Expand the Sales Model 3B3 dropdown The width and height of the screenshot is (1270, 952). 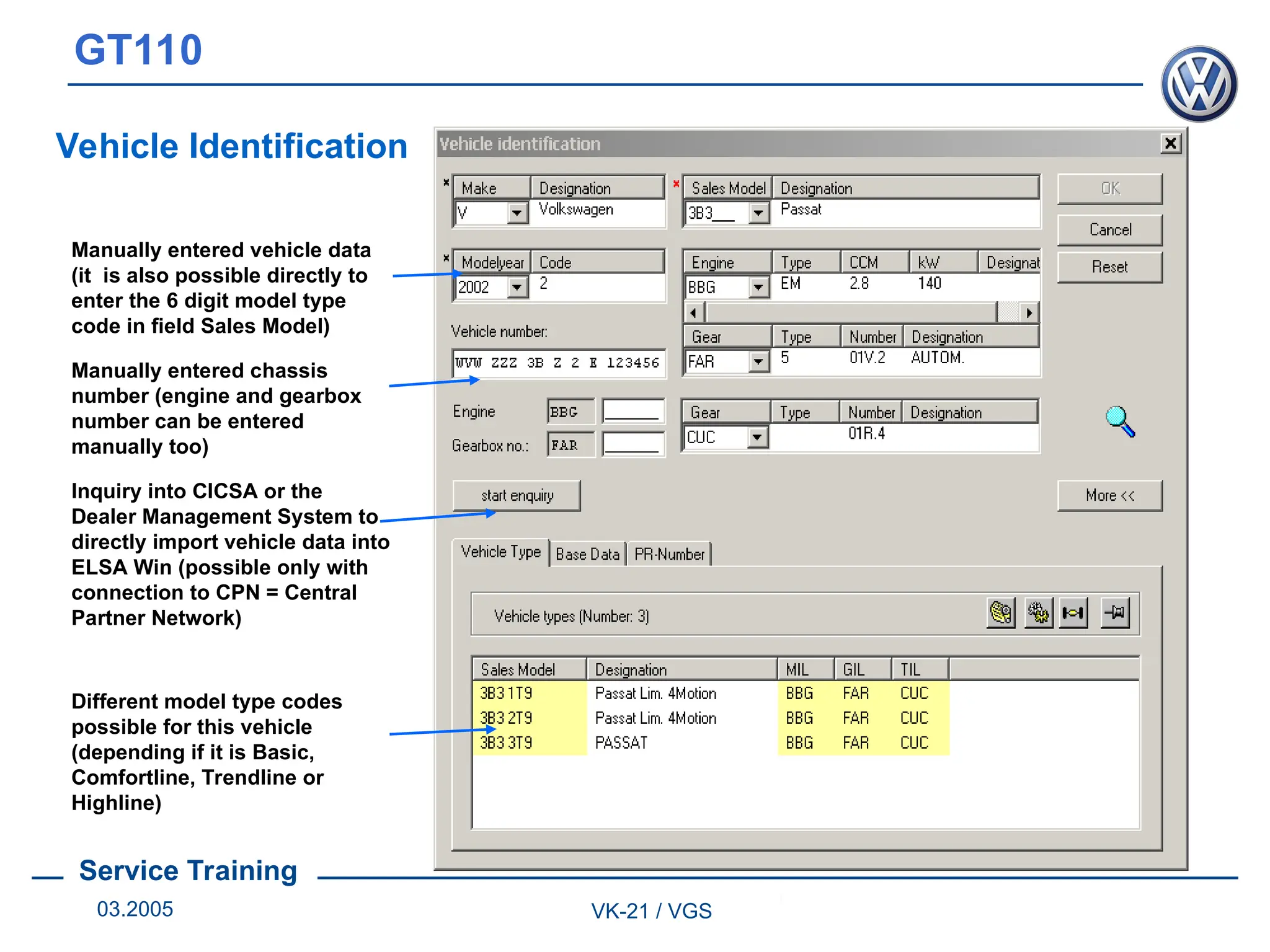[758, 213]
